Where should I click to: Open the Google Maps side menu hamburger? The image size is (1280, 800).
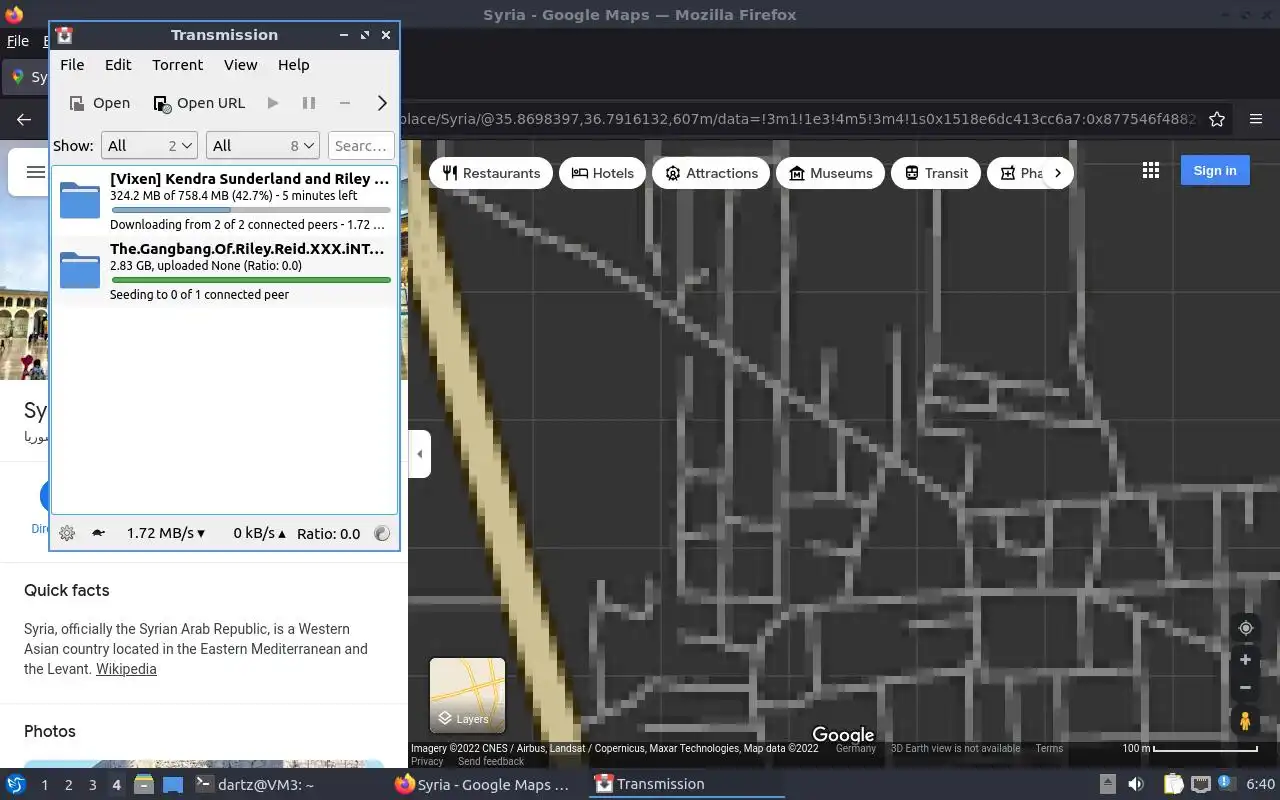[x=35, y=172]
